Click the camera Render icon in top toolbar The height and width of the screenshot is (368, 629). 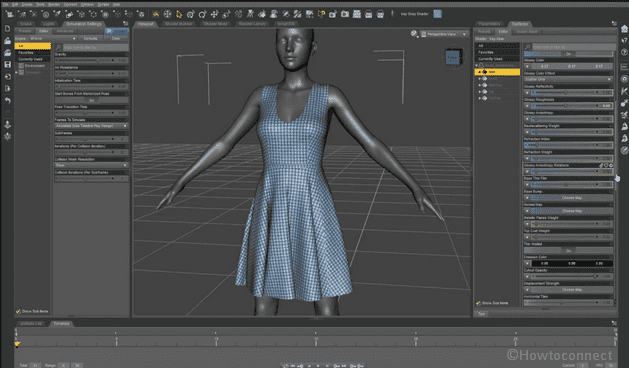[x=333, y=14]
